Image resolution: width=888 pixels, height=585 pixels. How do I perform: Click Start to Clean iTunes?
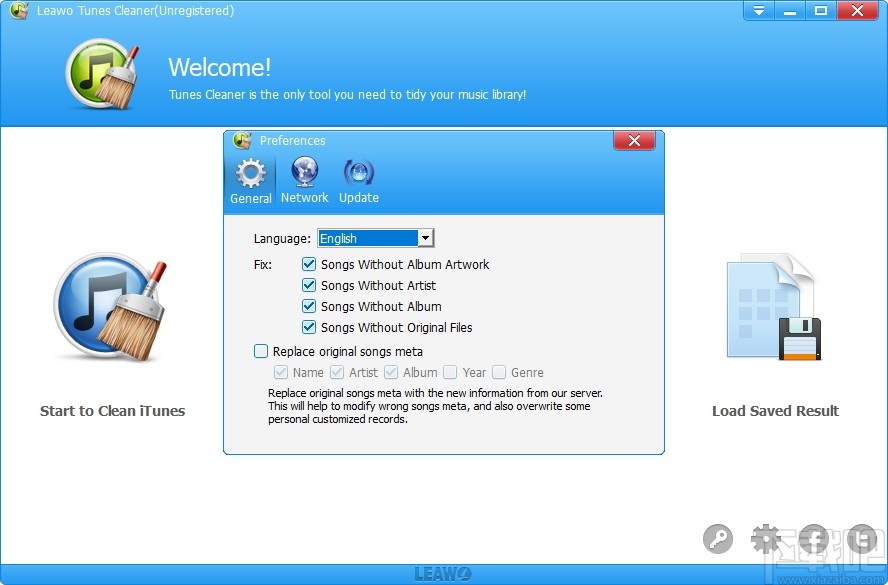[x=112, y=411]
